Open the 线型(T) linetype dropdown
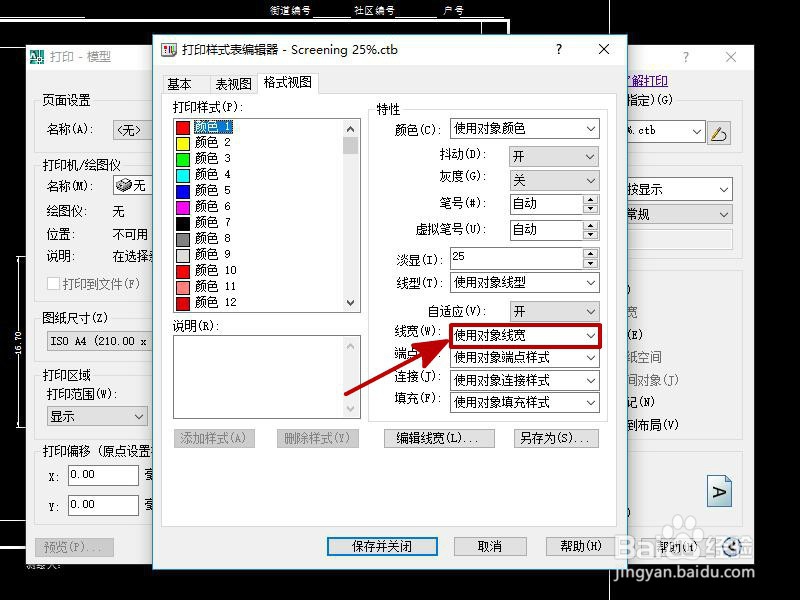The image size is (800, 600). (524, 283)
